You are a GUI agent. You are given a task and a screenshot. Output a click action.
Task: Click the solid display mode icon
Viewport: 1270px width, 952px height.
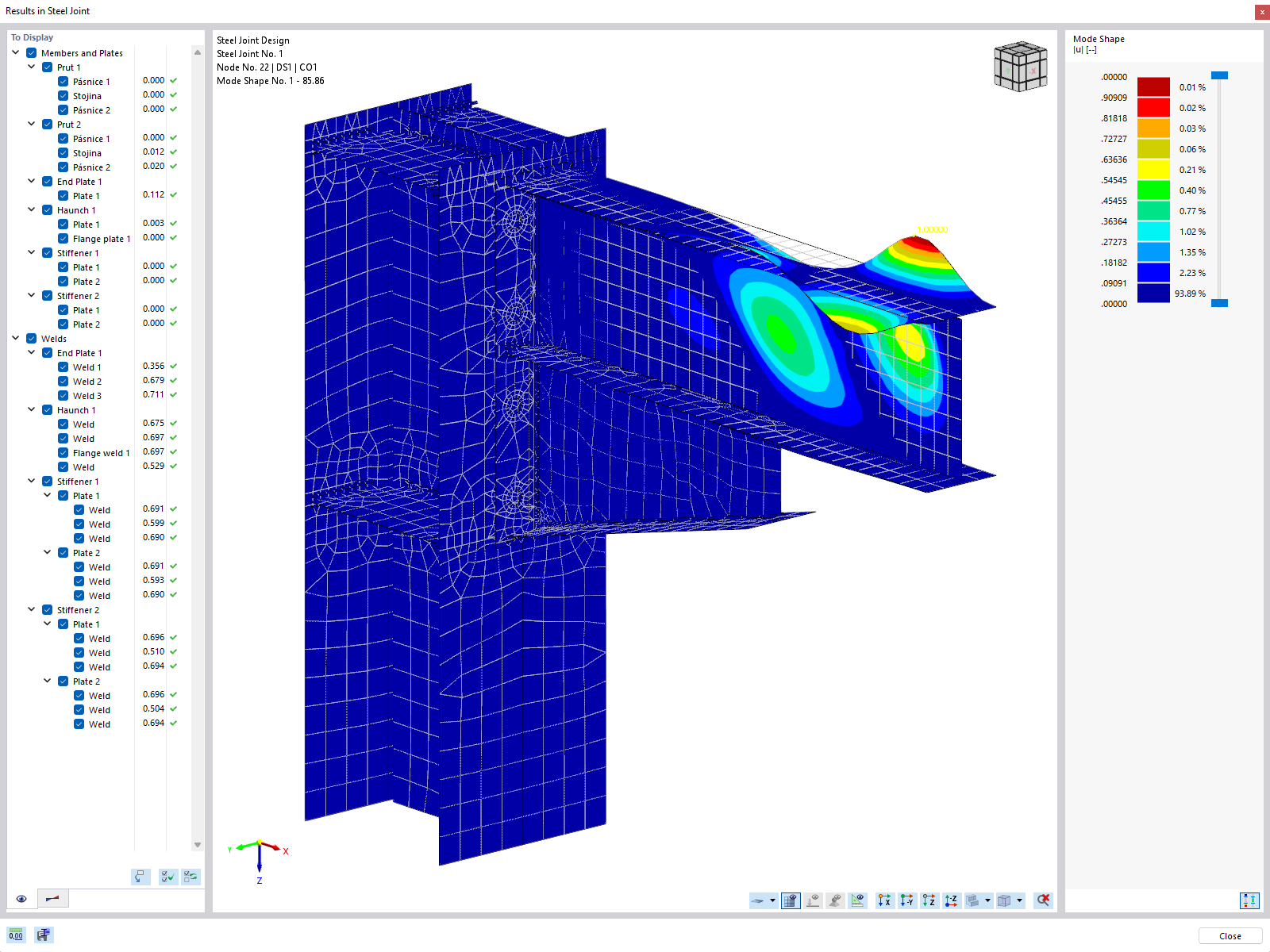click(x=973, y=900)
